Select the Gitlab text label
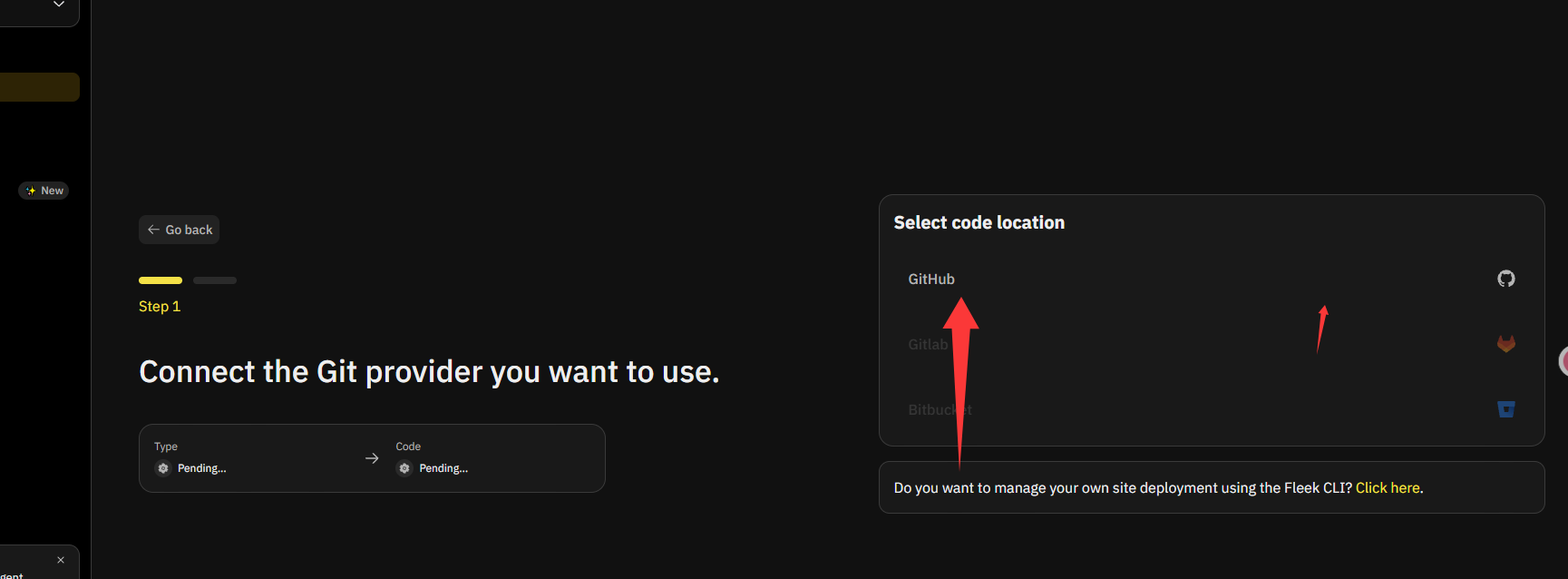 [x=927, y=345]
